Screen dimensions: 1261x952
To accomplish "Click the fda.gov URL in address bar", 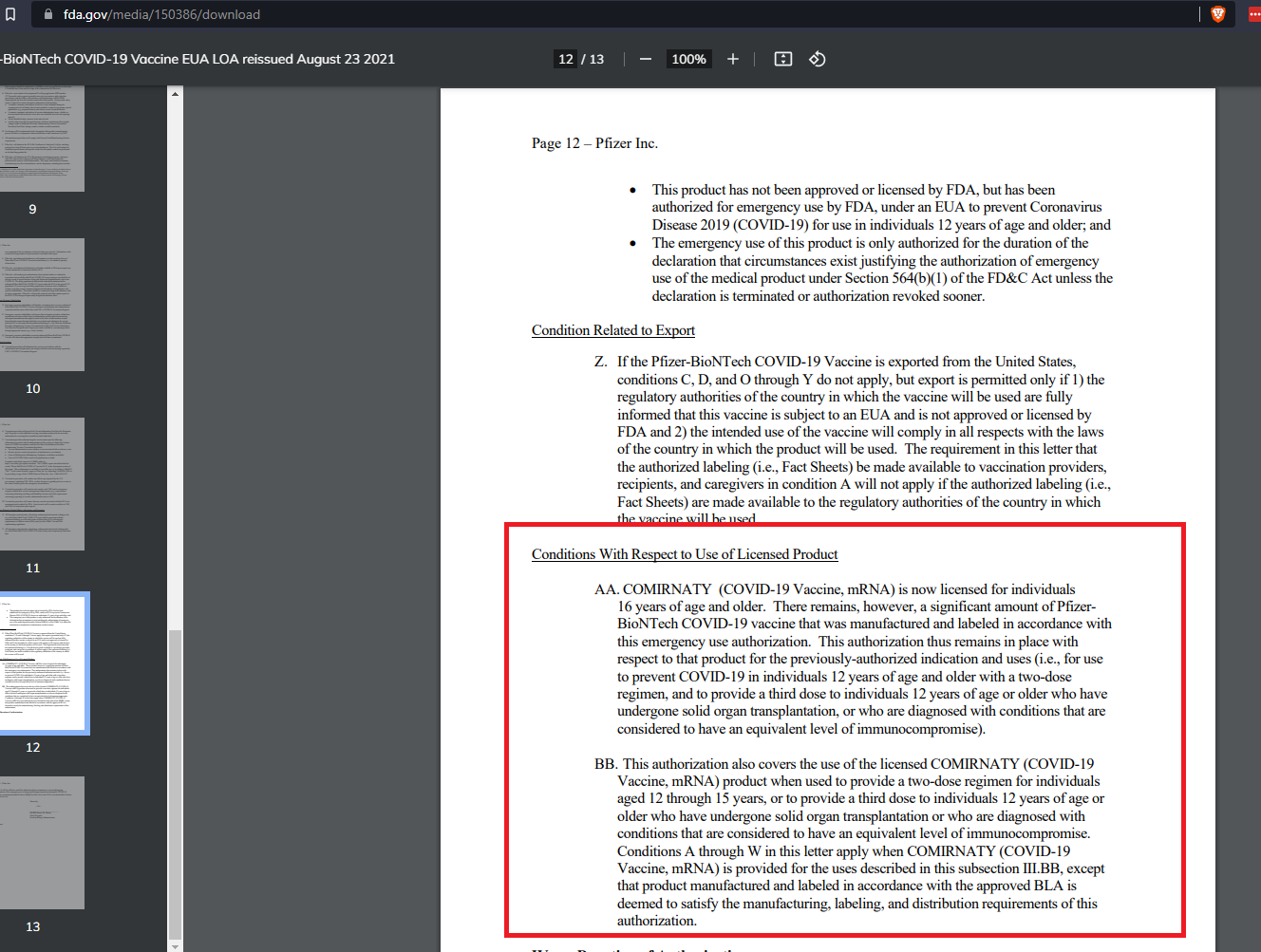I will point(161,14).
